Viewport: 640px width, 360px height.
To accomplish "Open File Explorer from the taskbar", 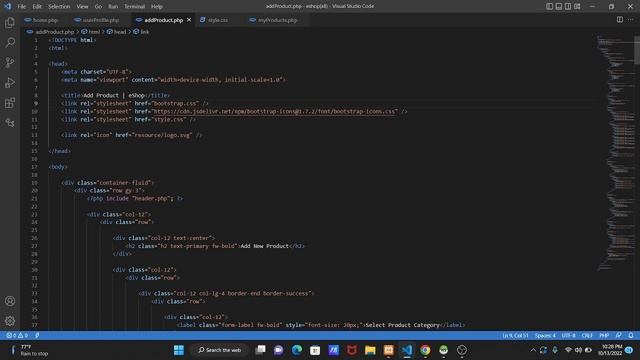I will pyautogui.click(x=370, y=350).
